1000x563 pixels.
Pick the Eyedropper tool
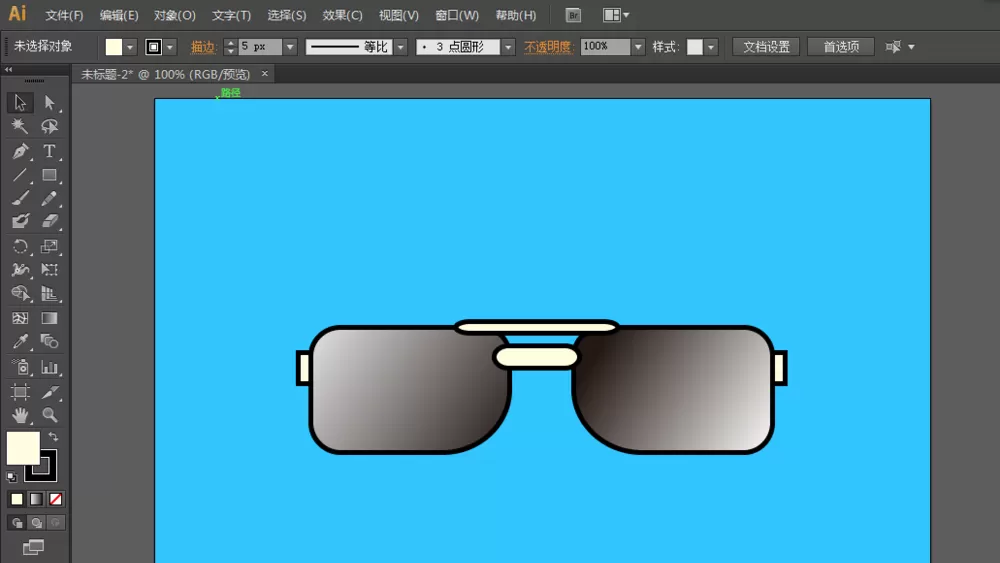[x=20, y=342]
